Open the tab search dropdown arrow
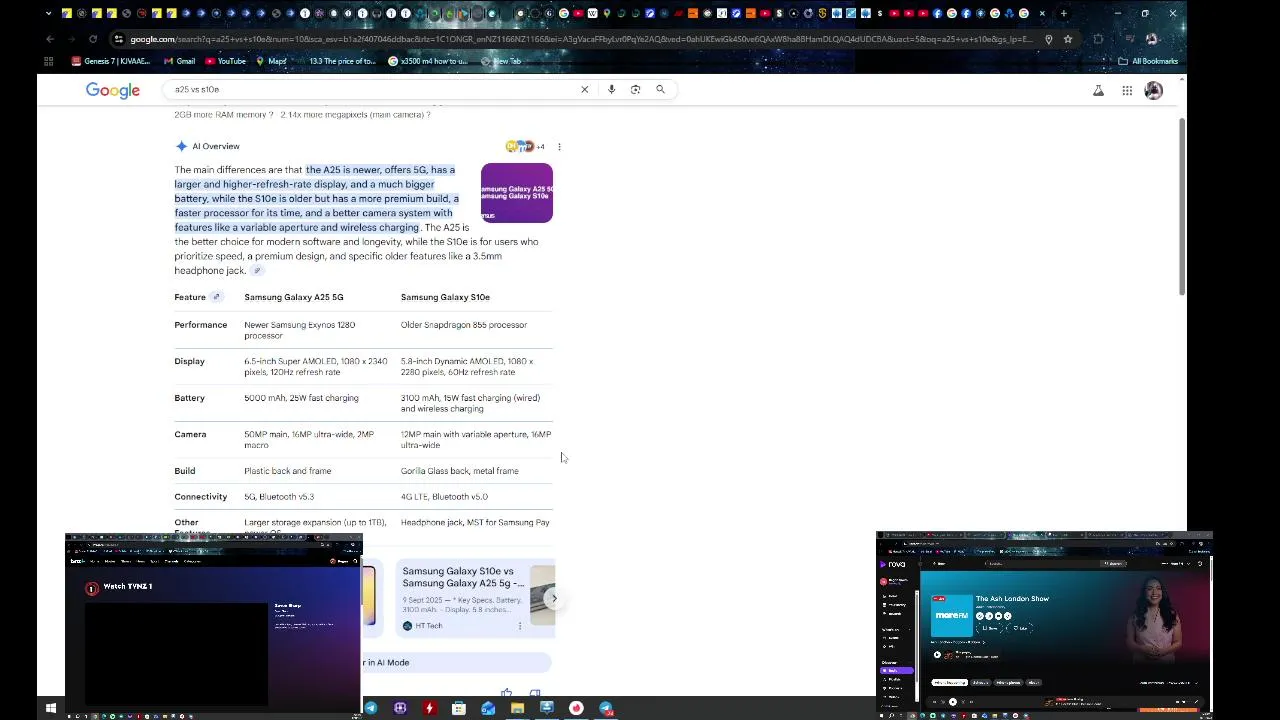Viewport: 1280px width, 720px height. pyautogui.click(x=50, y=13)
